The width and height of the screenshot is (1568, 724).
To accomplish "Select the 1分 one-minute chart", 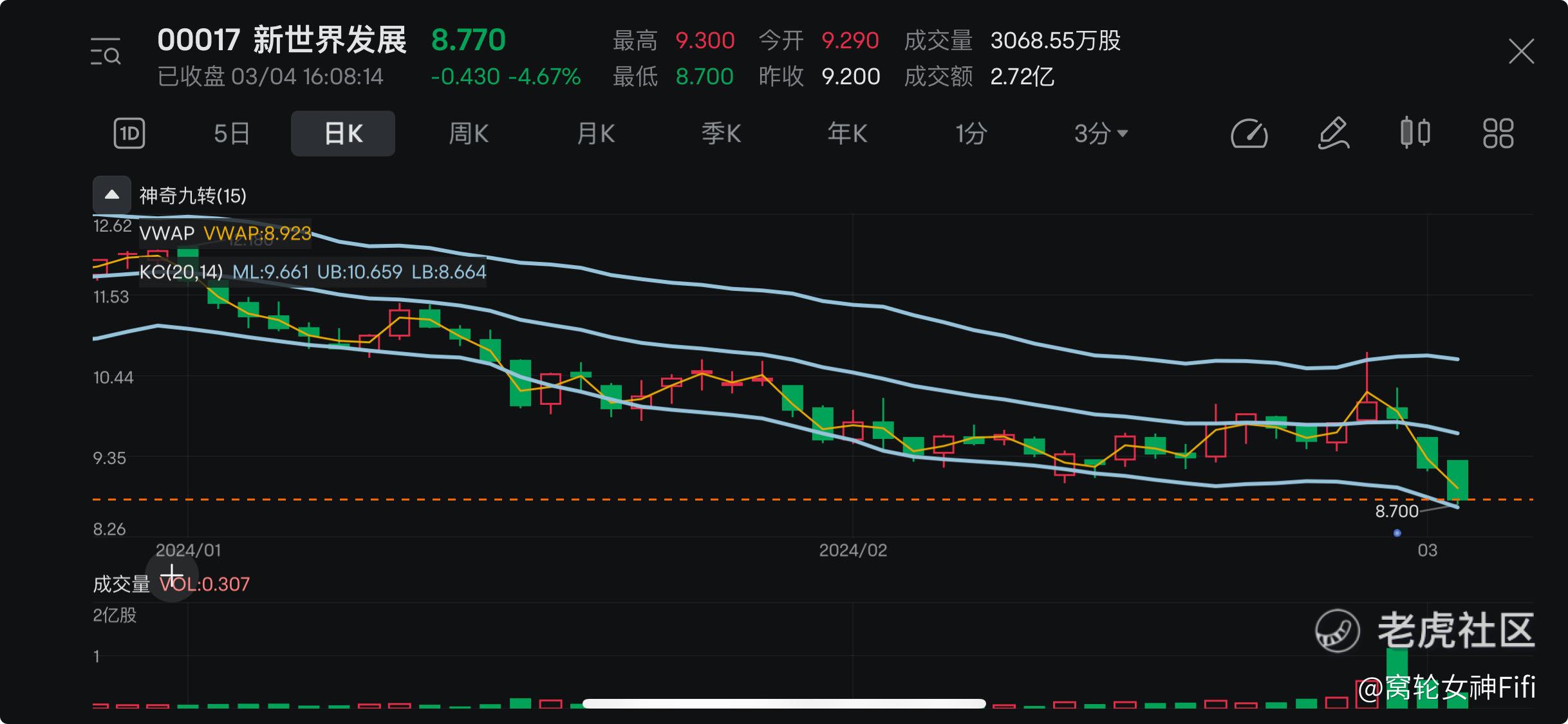I will pos(971,134).
